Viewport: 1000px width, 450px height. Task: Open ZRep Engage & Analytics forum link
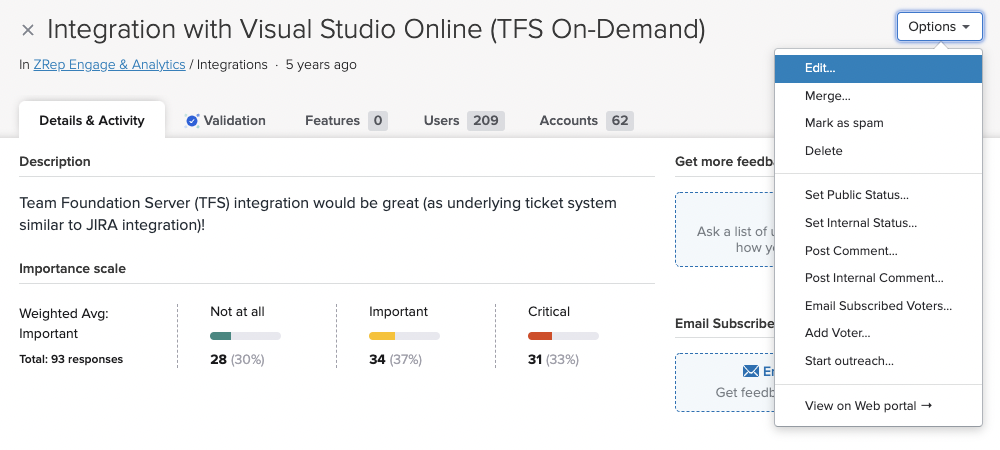pyautogui.click(x=110, y=64)
